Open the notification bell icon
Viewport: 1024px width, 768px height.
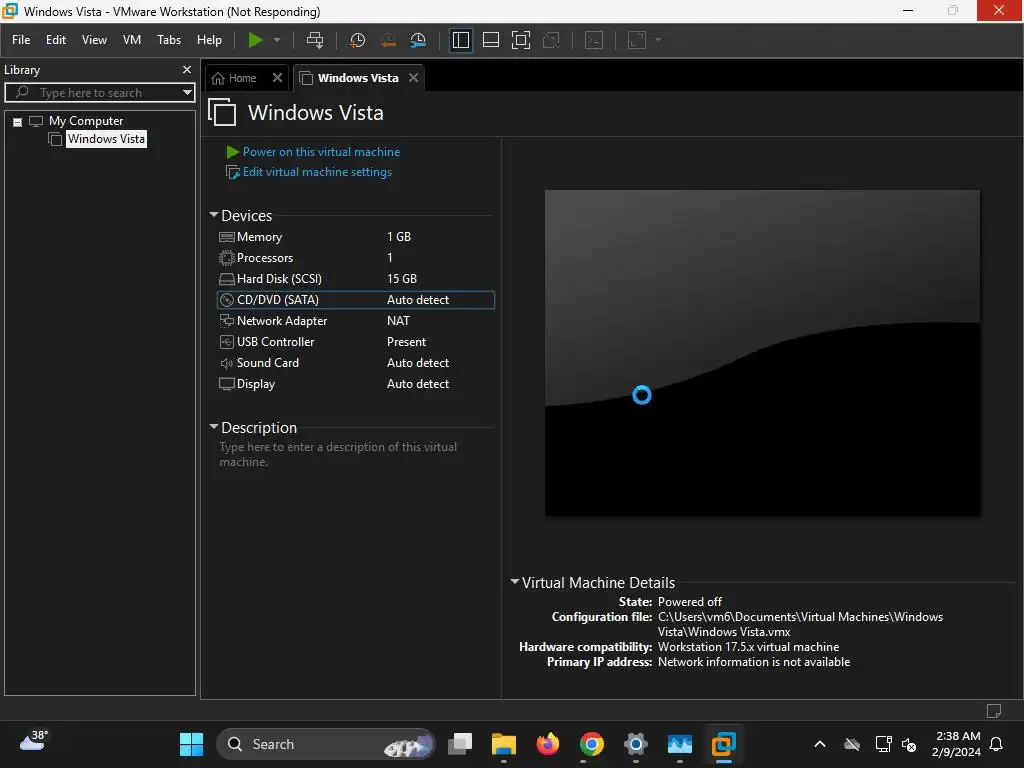(997, 744)
